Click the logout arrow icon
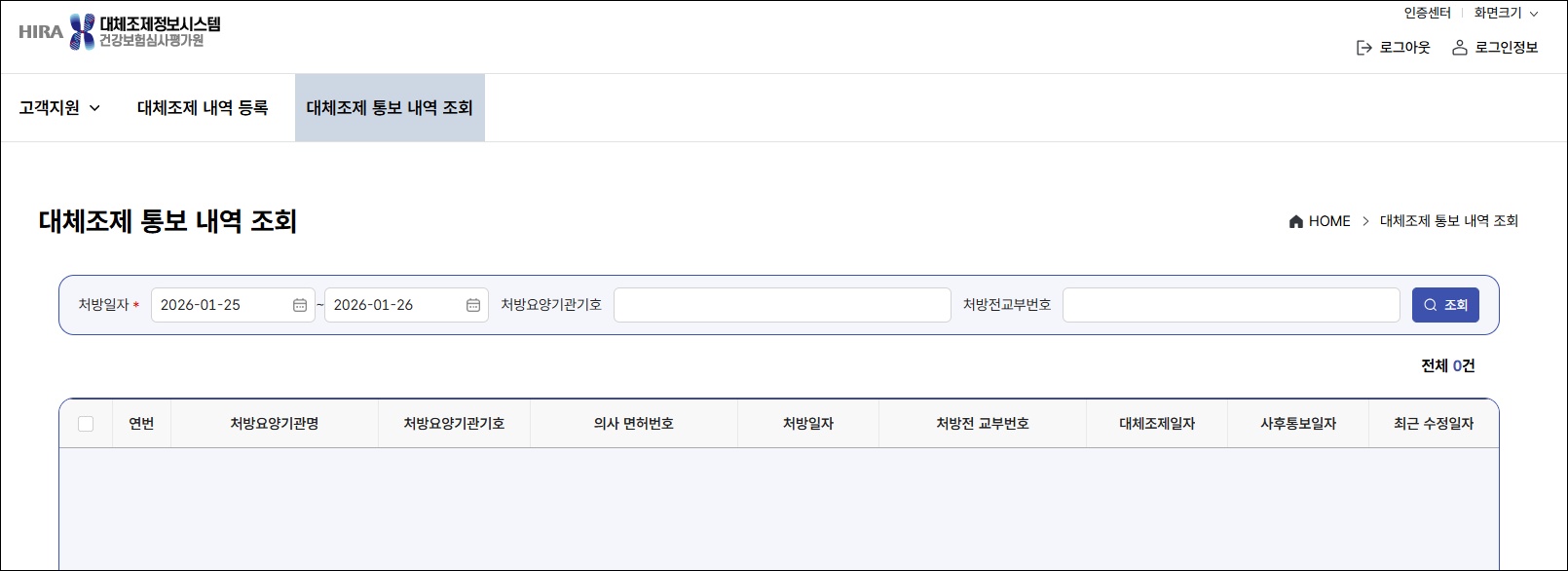Screen dimensions: 1568x571 [x=1363, y=48]
